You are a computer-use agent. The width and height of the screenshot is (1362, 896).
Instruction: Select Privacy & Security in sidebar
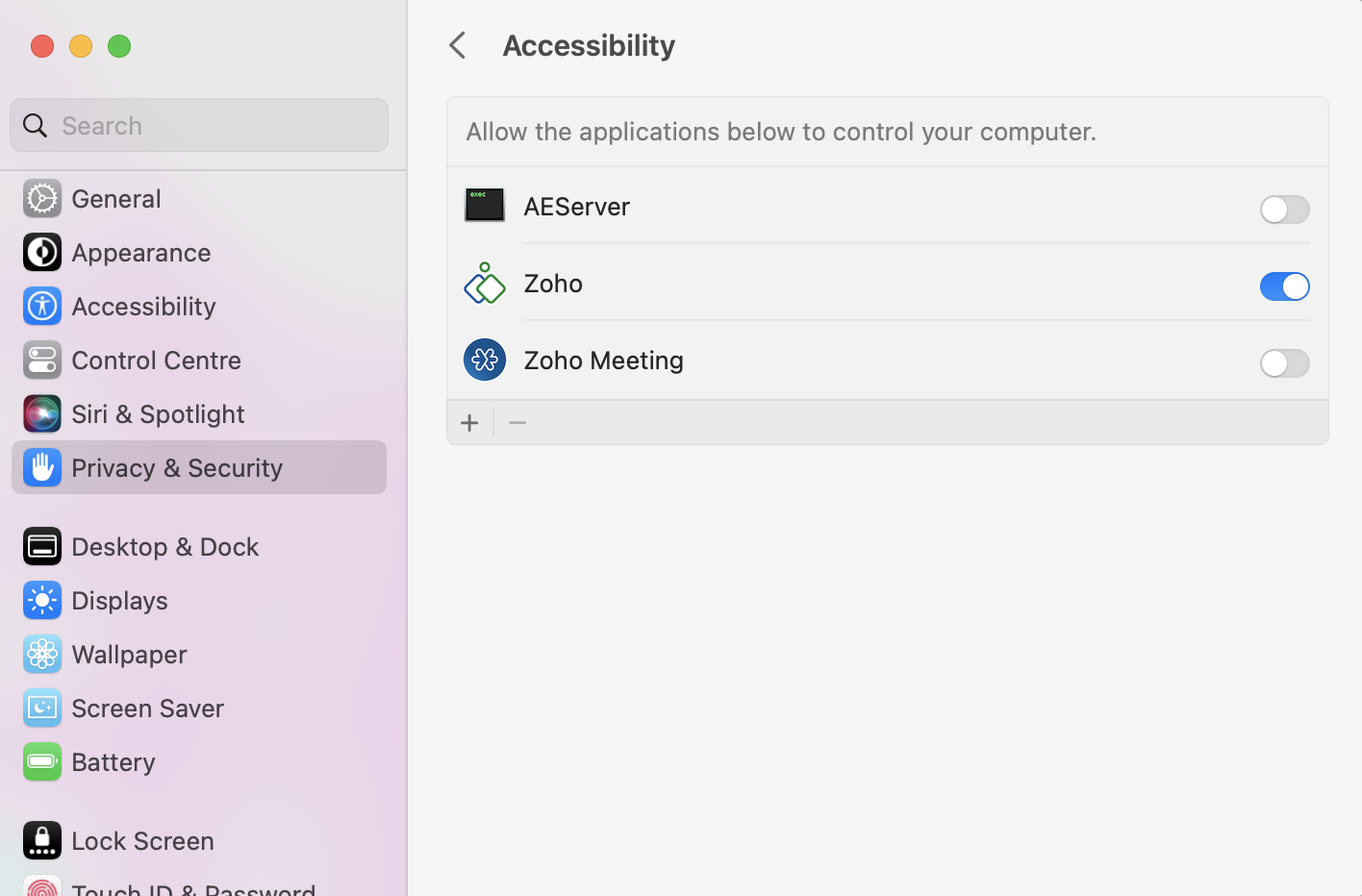[x=177, y=468]
